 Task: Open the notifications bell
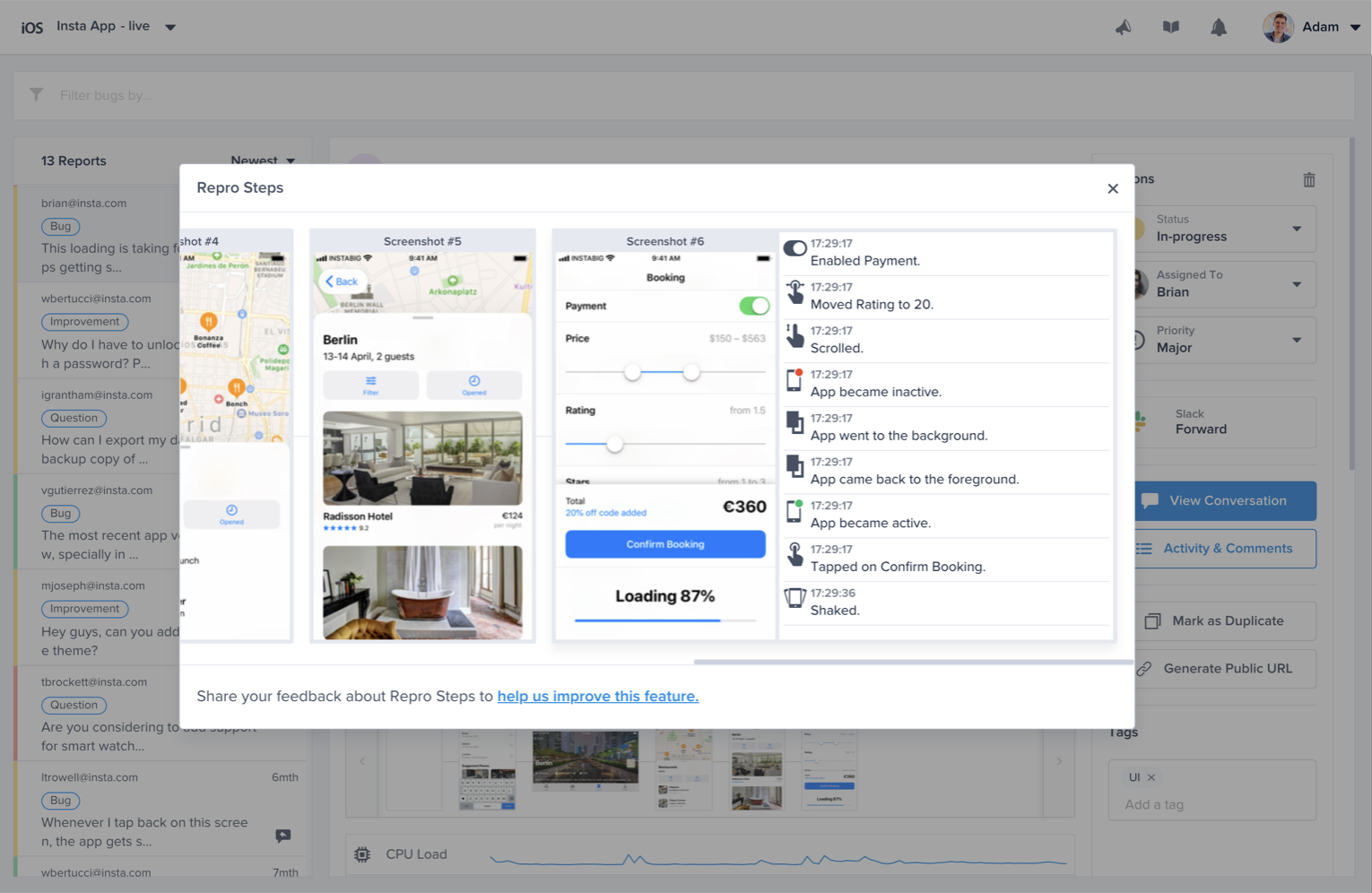pyautogui.click(x=1218, y=27)
